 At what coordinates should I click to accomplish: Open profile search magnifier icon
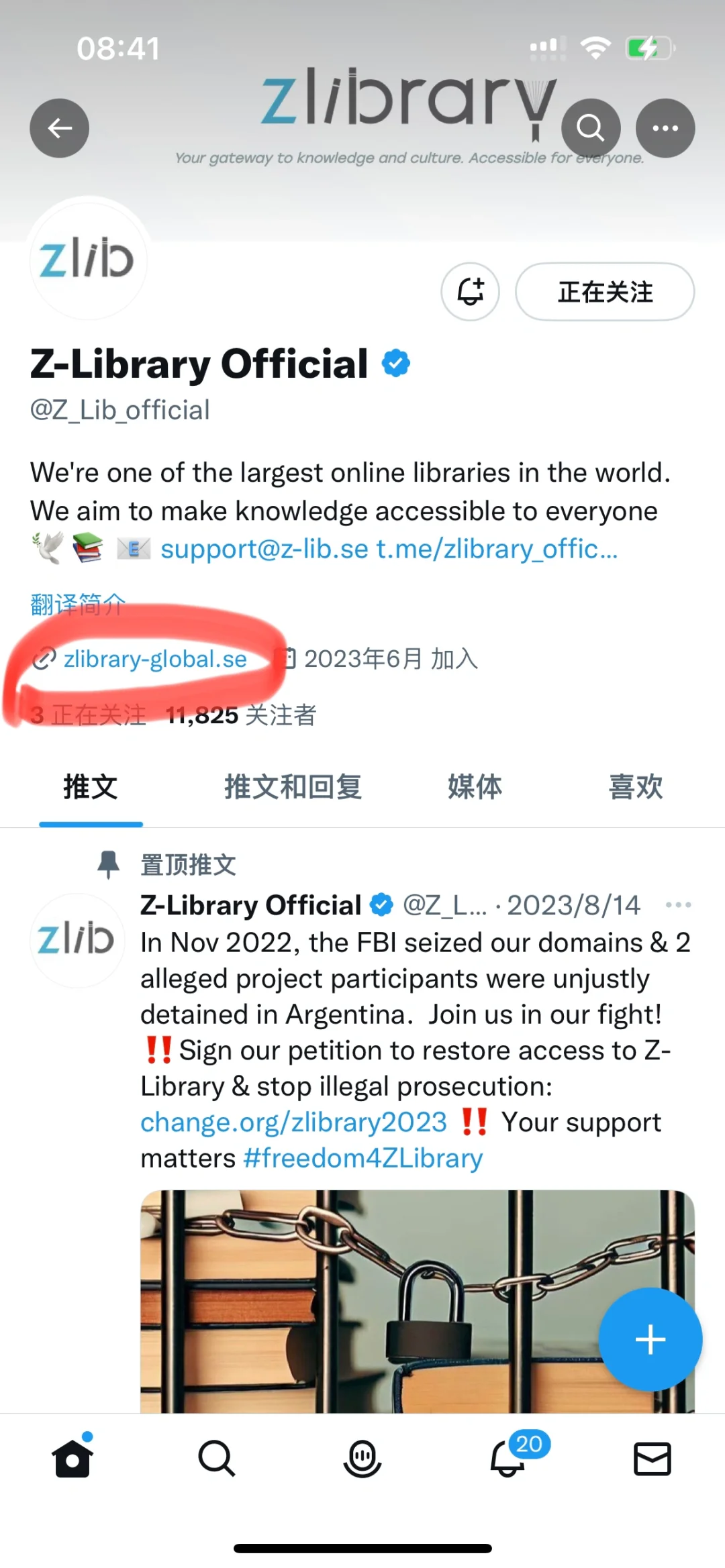[591, 128]
